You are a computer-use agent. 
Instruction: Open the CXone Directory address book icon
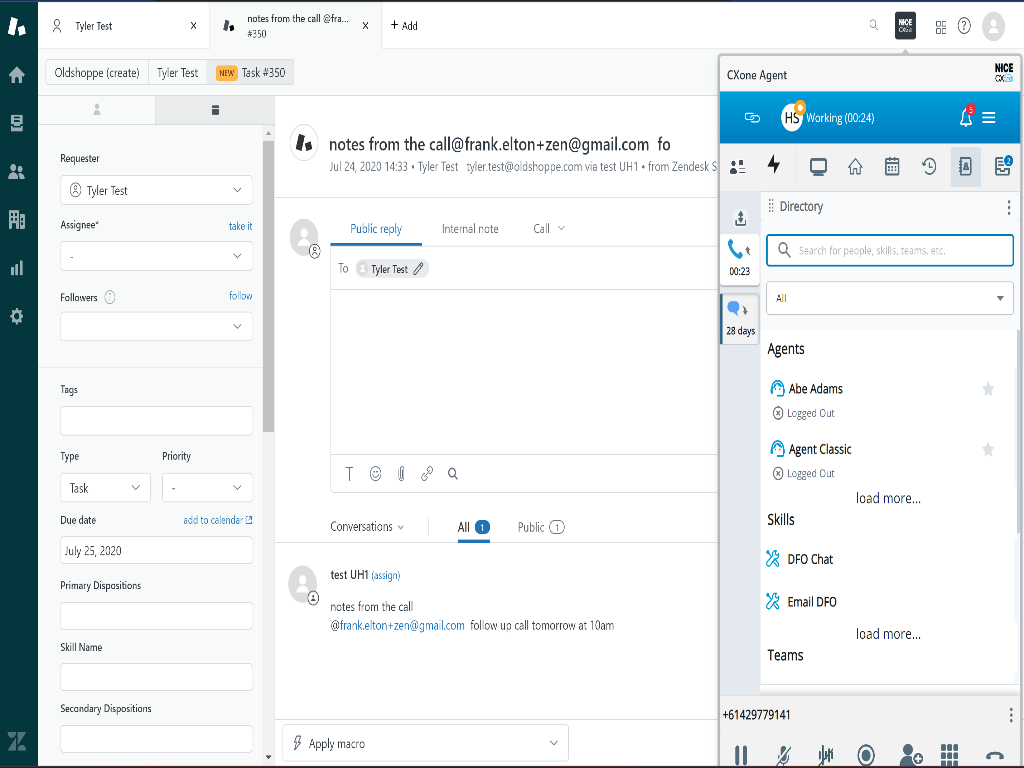pyautogui.click(x=965, y=167)
